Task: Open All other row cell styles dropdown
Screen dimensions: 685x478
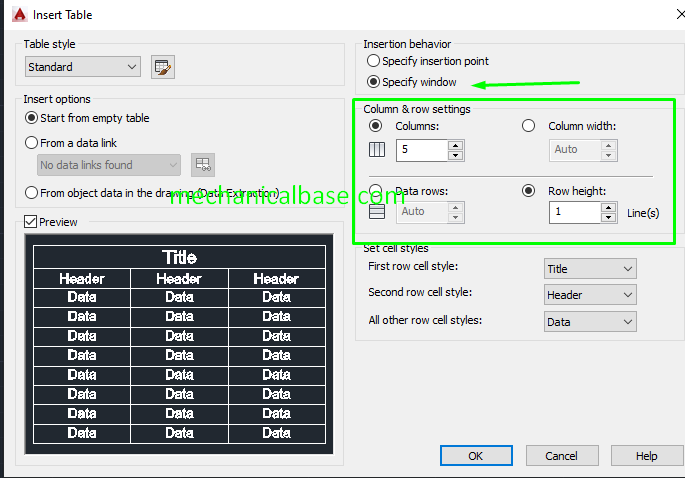Action: pyautogui.click(x=590, y=322)
